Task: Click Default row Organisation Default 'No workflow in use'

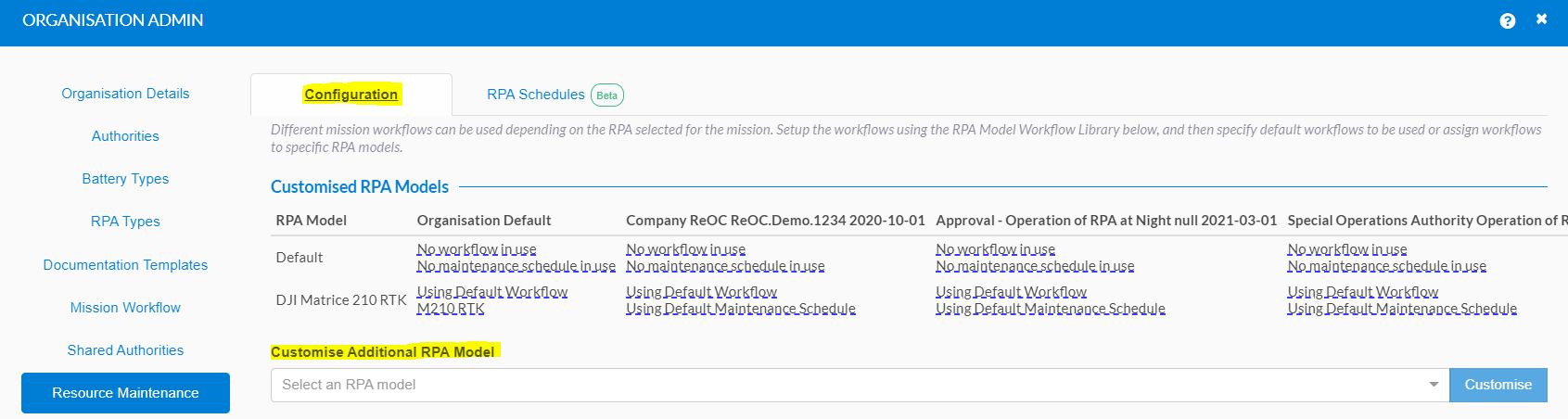Action: (477, 249)
